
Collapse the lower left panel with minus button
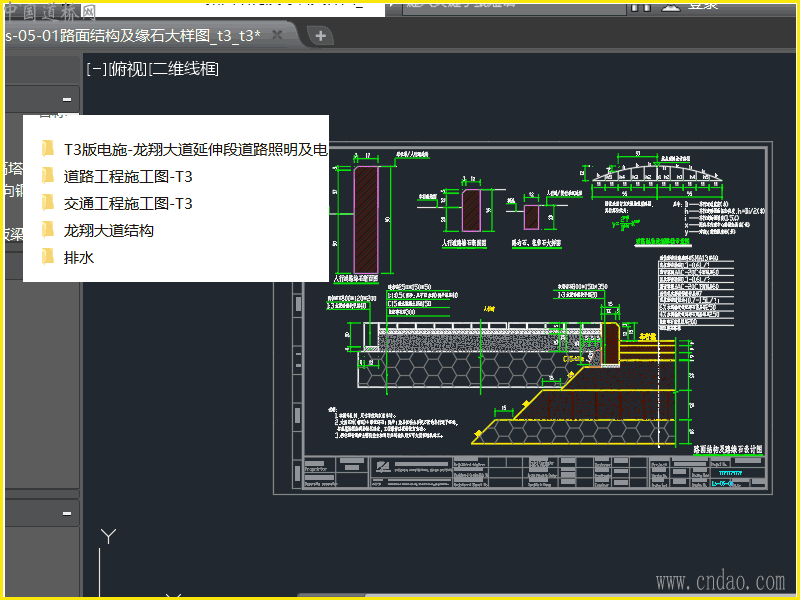[x=67, y=513]
